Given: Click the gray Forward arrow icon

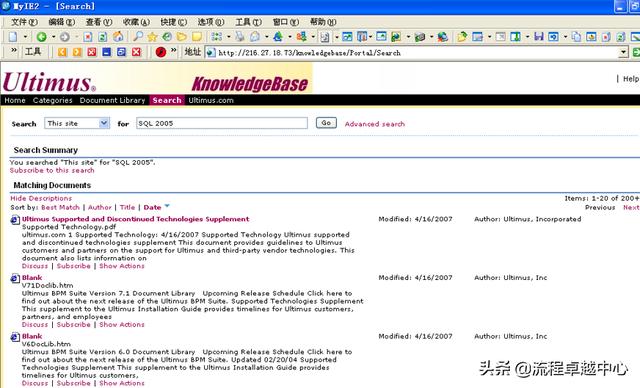Looking at the screenshot, I should [64, 37].
